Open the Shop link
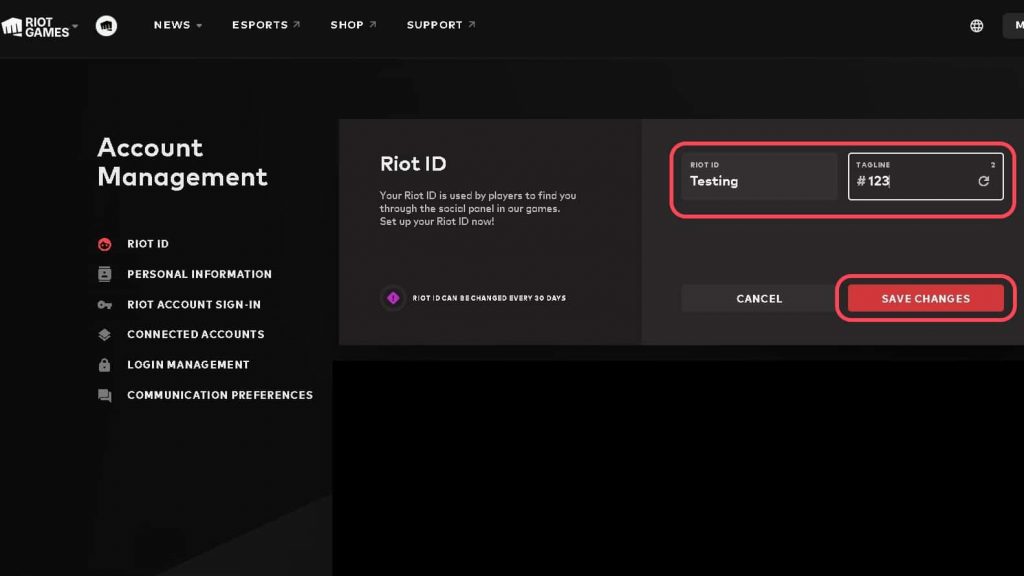The image size is (1024, 576). (x=353, y=25)
